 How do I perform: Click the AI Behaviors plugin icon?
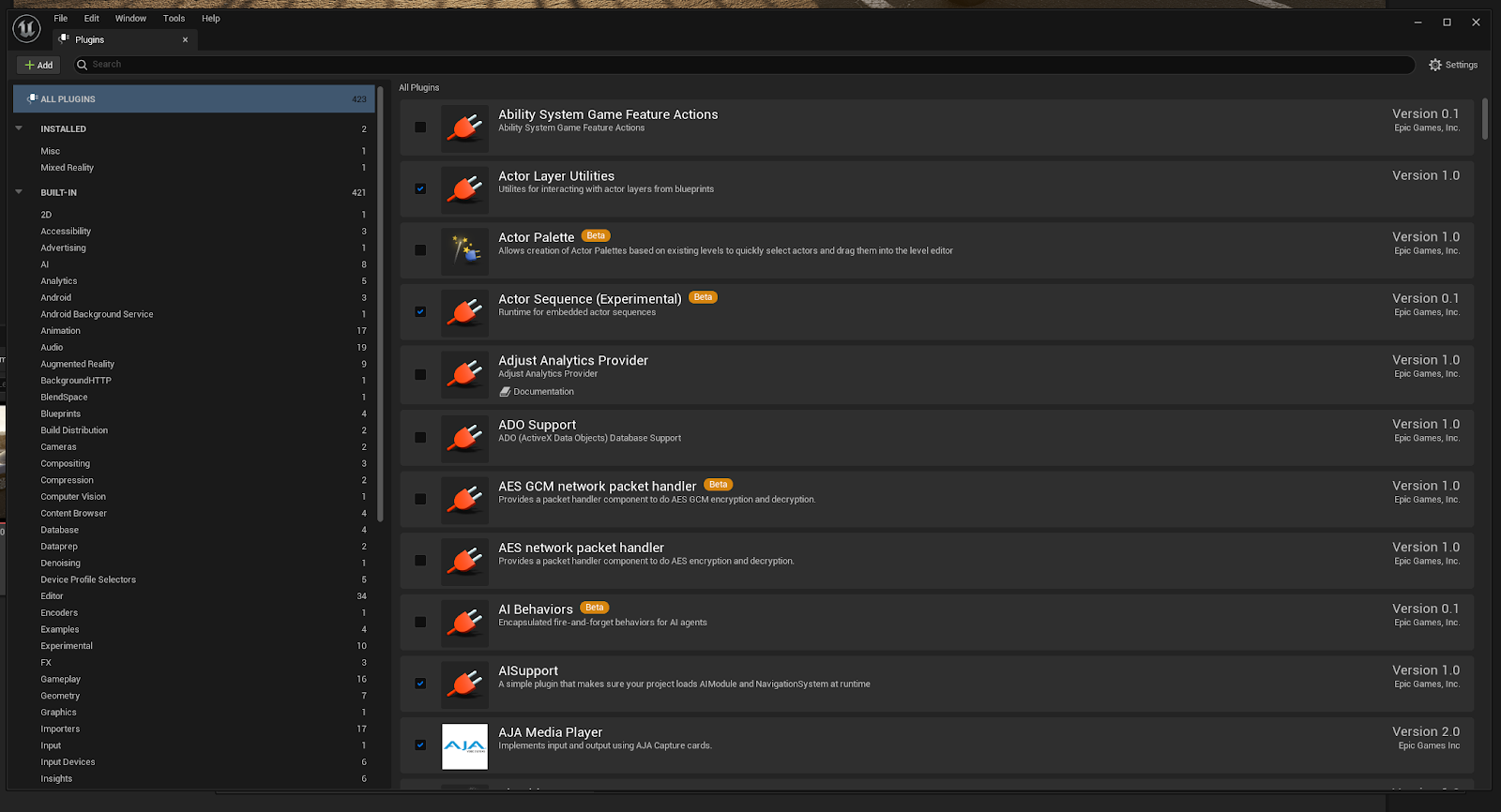coord(464,623)
